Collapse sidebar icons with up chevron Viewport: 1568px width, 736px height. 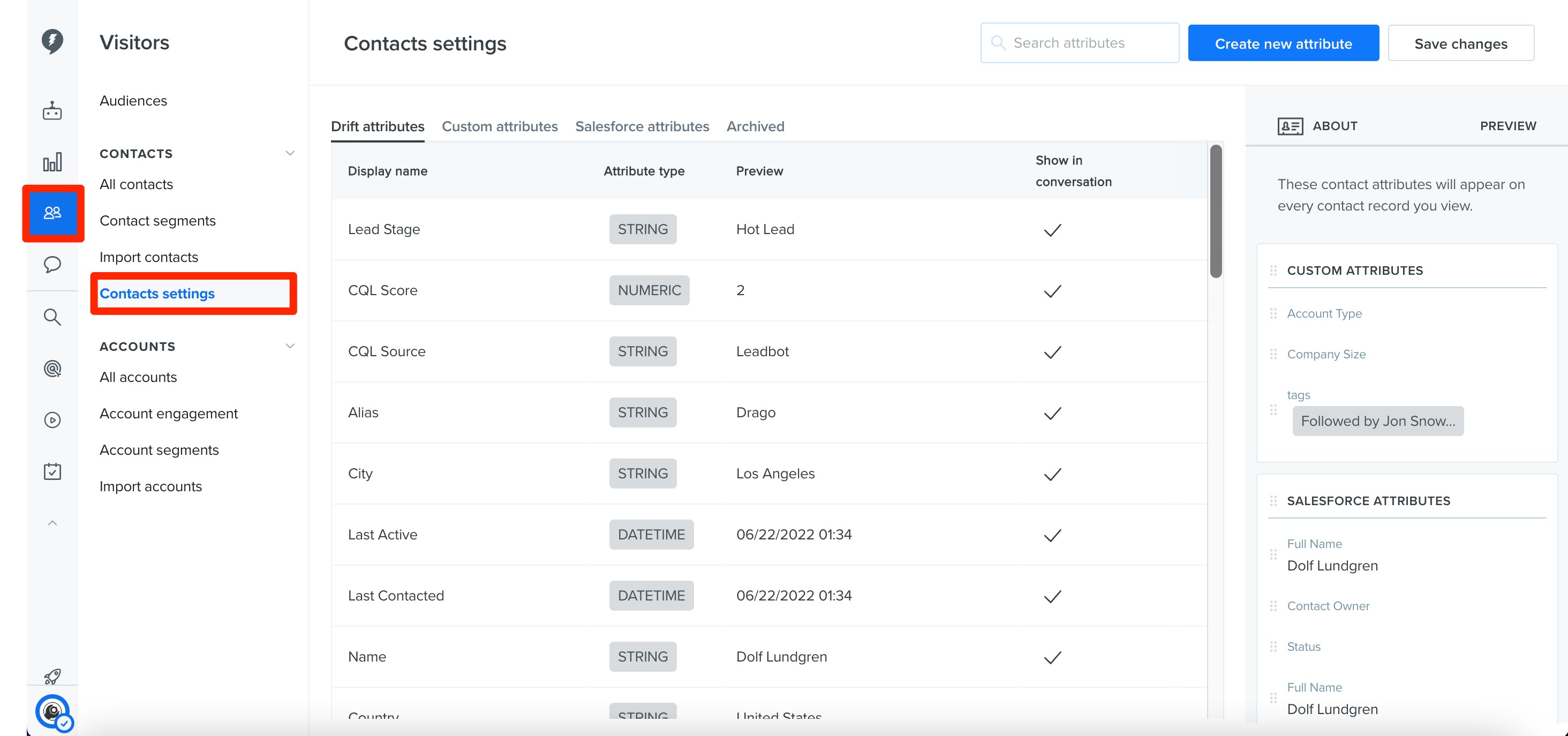point(52,523)
